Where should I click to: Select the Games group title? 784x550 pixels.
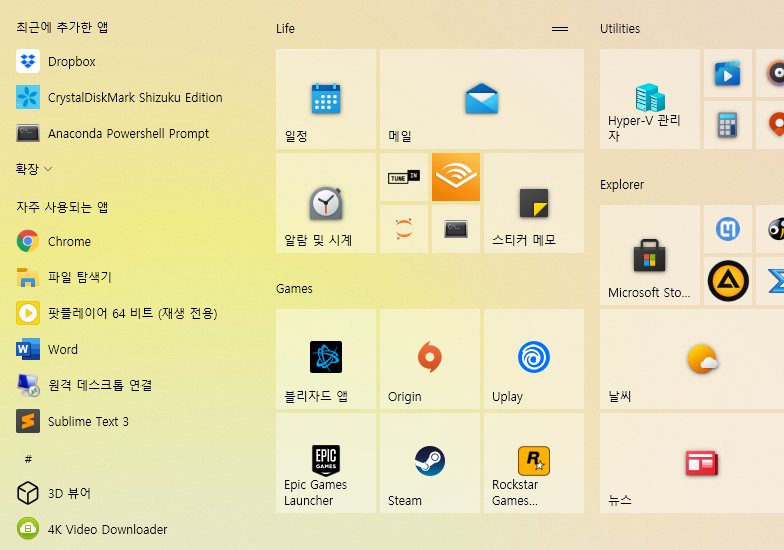(x=294, y=288)
